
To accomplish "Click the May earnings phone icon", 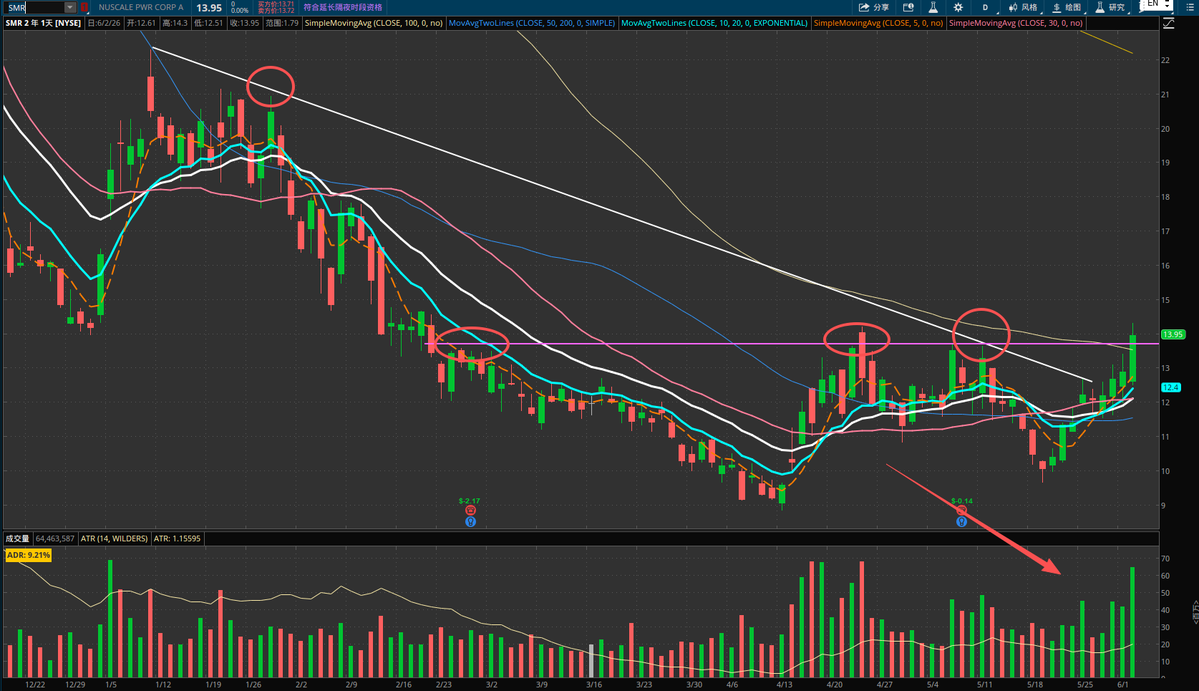I will [961, 511].
